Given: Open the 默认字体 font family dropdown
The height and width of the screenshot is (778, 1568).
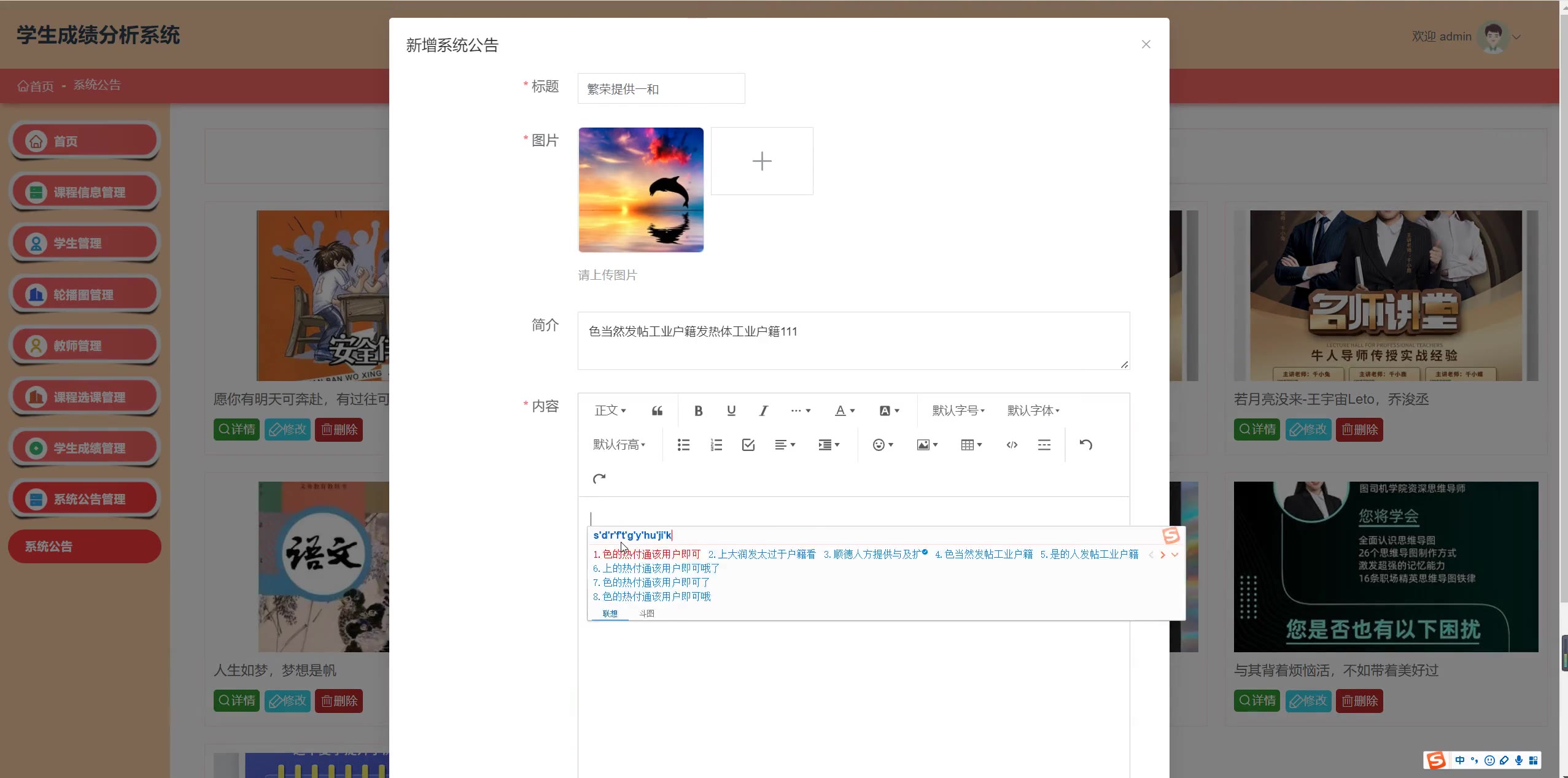Looking at the screenshot, I should pyautogui.click(x=1033, y=410).
